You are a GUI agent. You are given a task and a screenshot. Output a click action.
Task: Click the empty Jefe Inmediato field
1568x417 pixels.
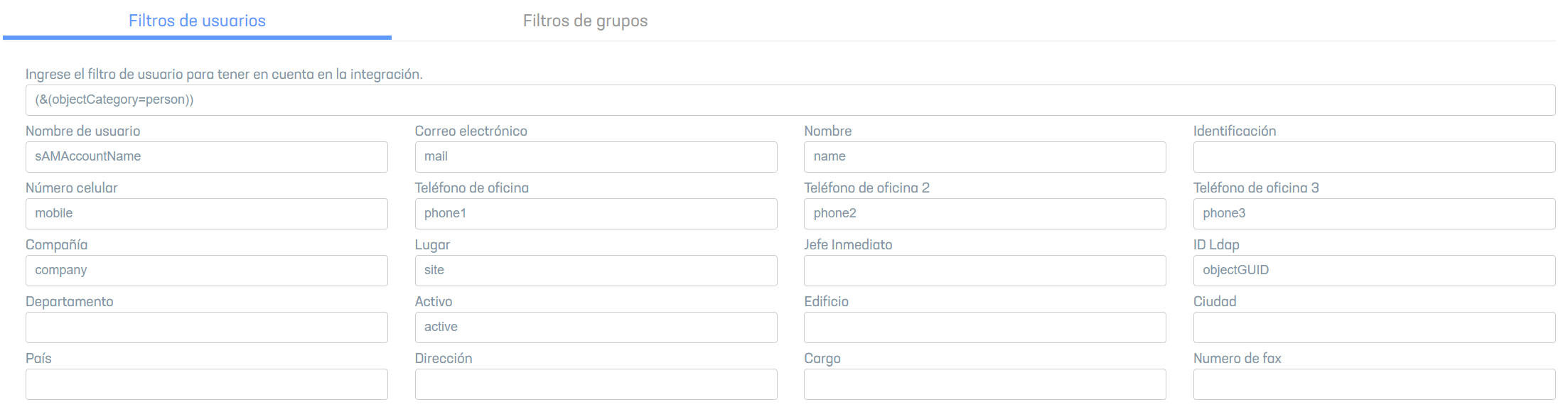tap(984, 271)
